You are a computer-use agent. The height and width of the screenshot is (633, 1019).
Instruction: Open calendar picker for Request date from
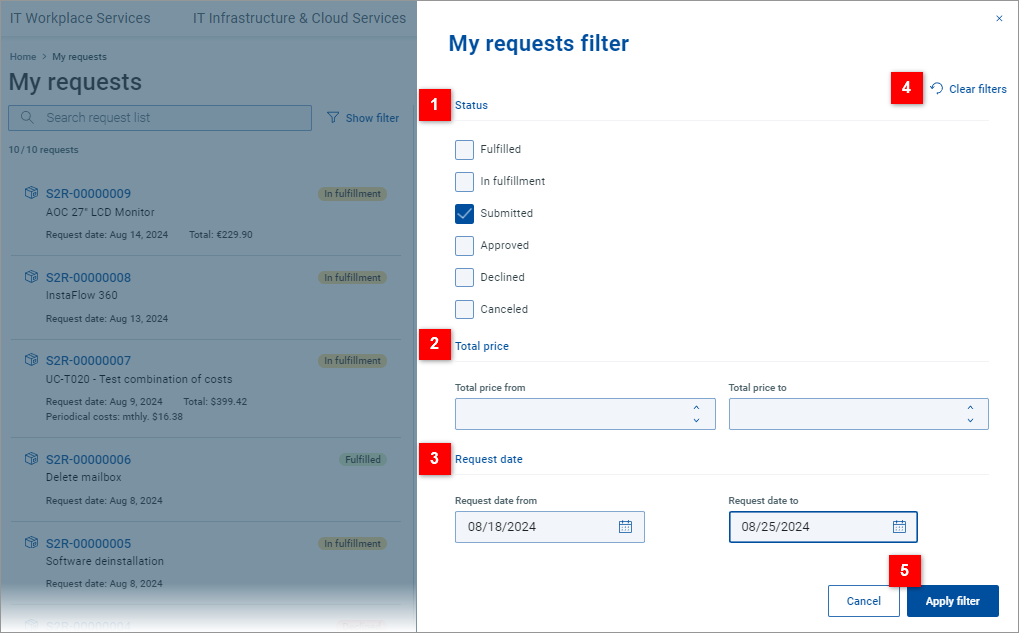coord(625,527)
